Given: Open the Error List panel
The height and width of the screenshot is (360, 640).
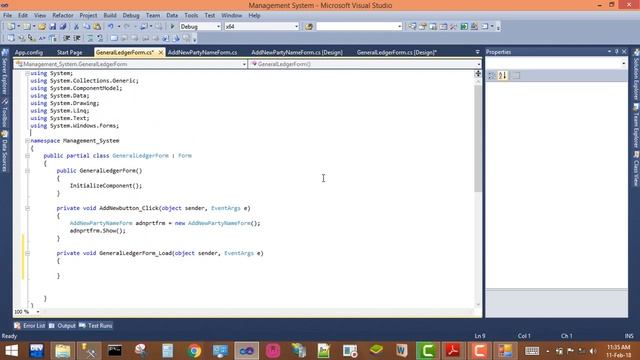Looking at the screenshot, I should [29, 326].
